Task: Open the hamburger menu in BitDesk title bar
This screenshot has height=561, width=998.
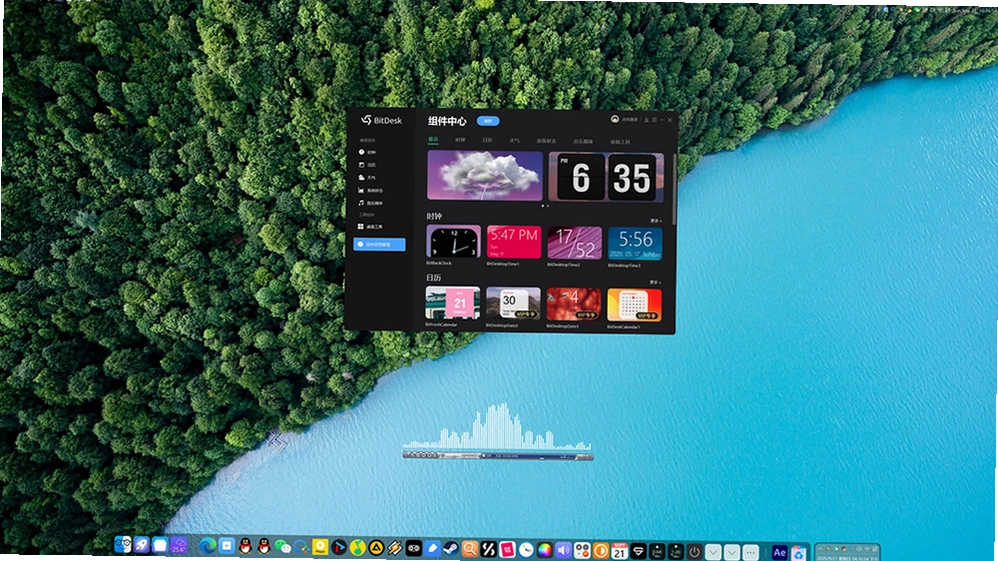Action: 654,120
